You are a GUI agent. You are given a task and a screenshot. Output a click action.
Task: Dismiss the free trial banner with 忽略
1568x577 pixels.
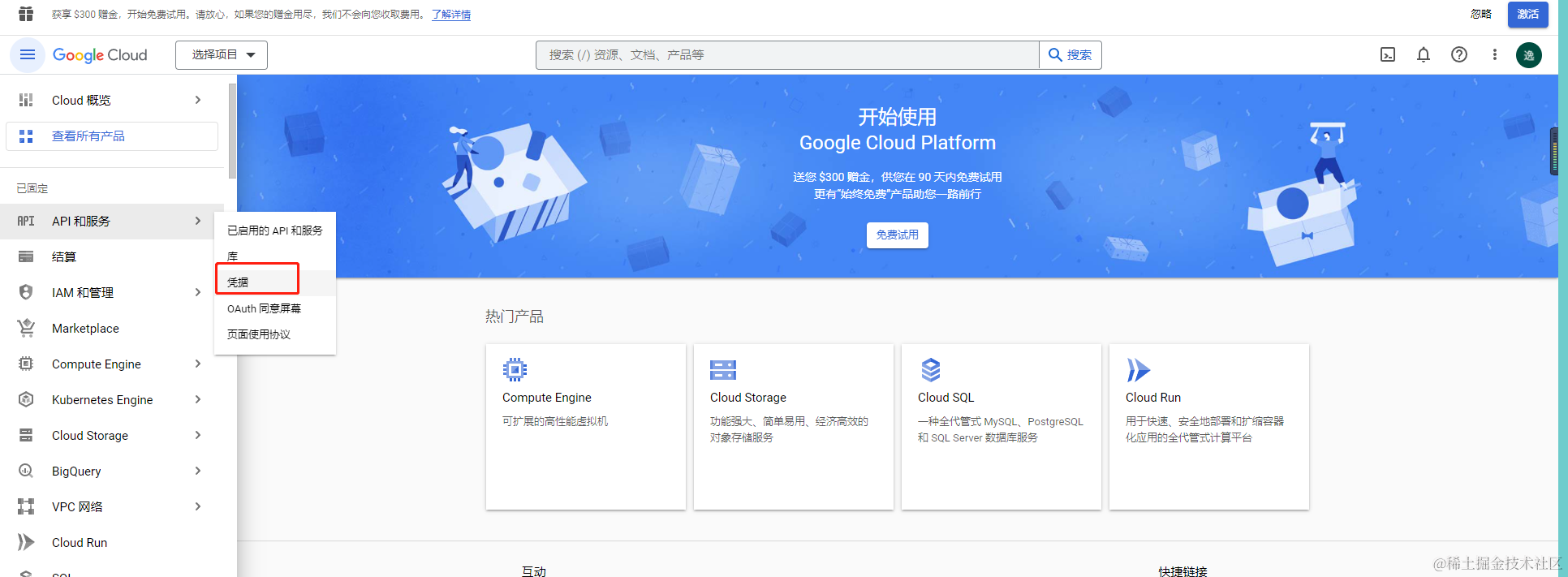coord(1481,14)
